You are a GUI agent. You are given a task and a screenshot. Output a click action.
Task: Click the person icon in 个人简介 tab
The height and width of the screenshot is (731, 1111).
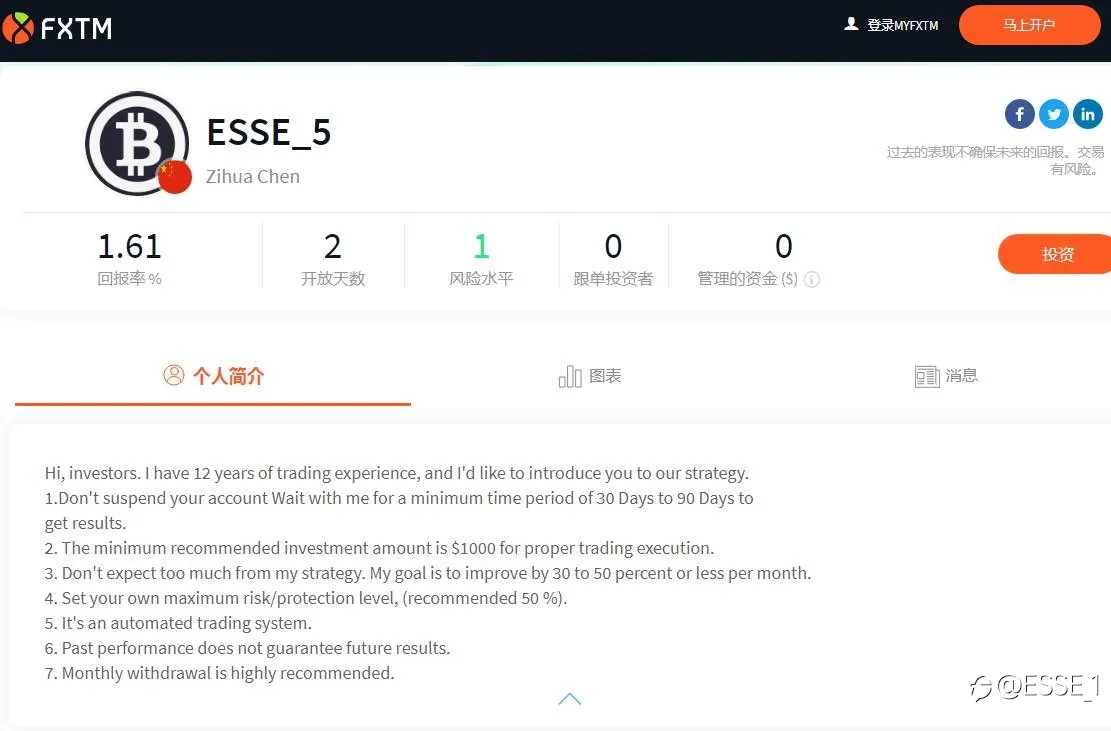tap(174, 375)
